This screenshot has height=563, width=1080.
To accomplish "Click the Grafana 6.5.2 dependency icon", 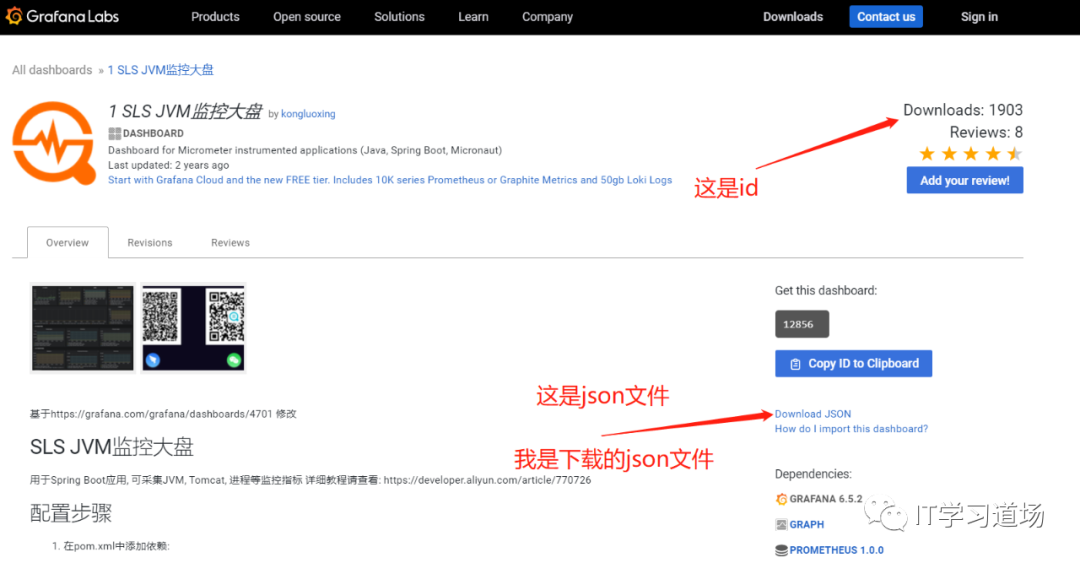I will pyautogui.click(x=781, y=499).
